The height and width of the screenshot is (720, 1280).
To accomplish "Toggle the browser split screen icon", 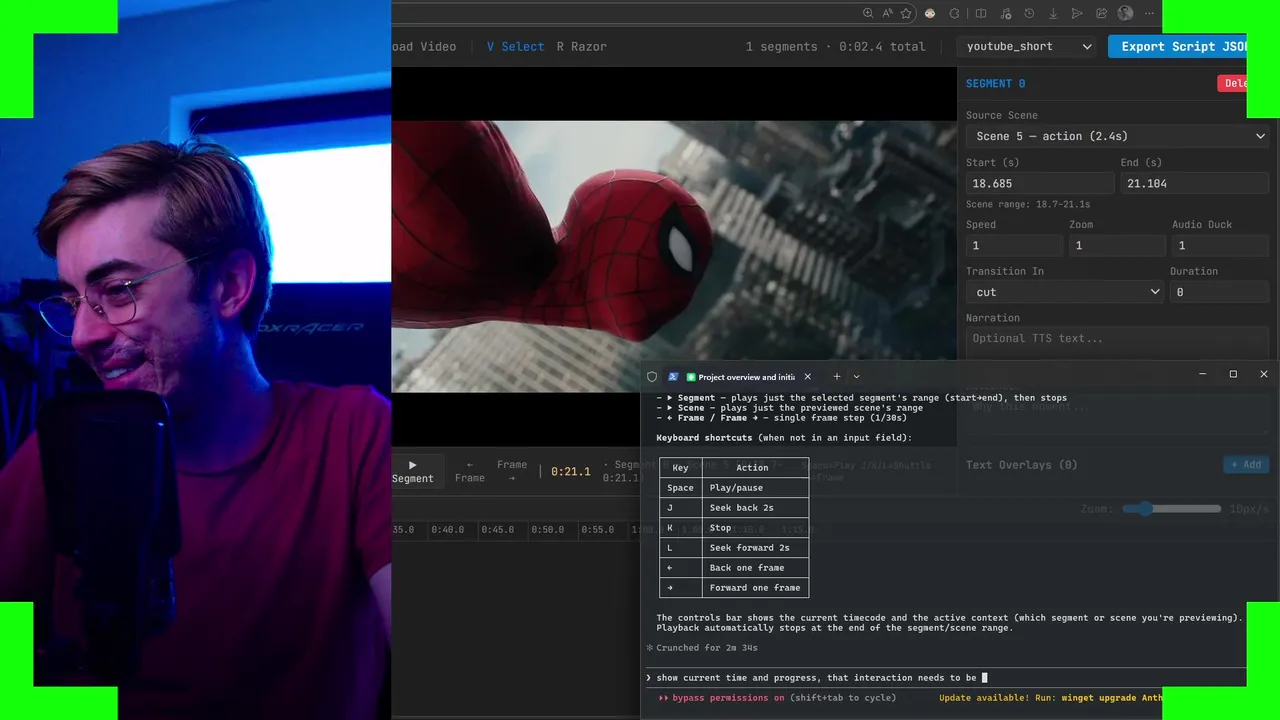I will pos(981,13).
